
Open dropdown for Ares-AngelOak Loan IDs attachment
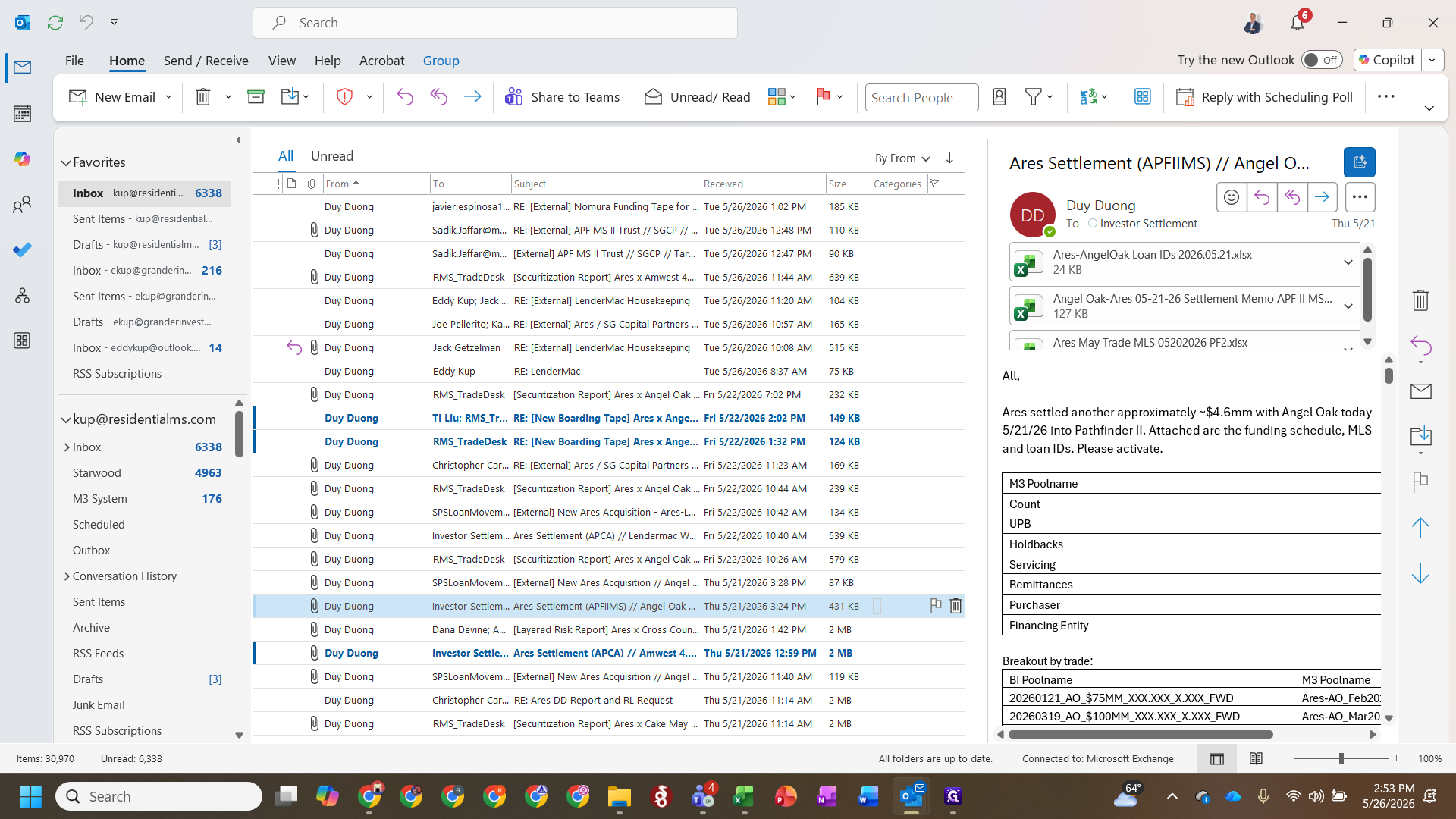click(x=1348, y=262)
